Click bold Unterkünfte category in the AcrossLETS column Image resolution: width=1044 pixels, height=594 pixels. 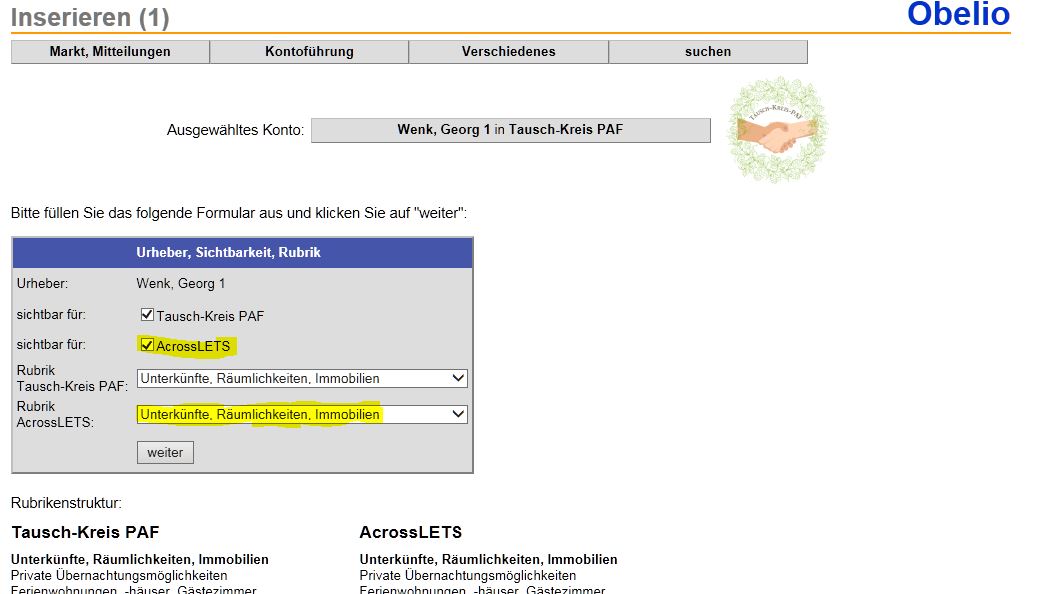coord(489,560)
